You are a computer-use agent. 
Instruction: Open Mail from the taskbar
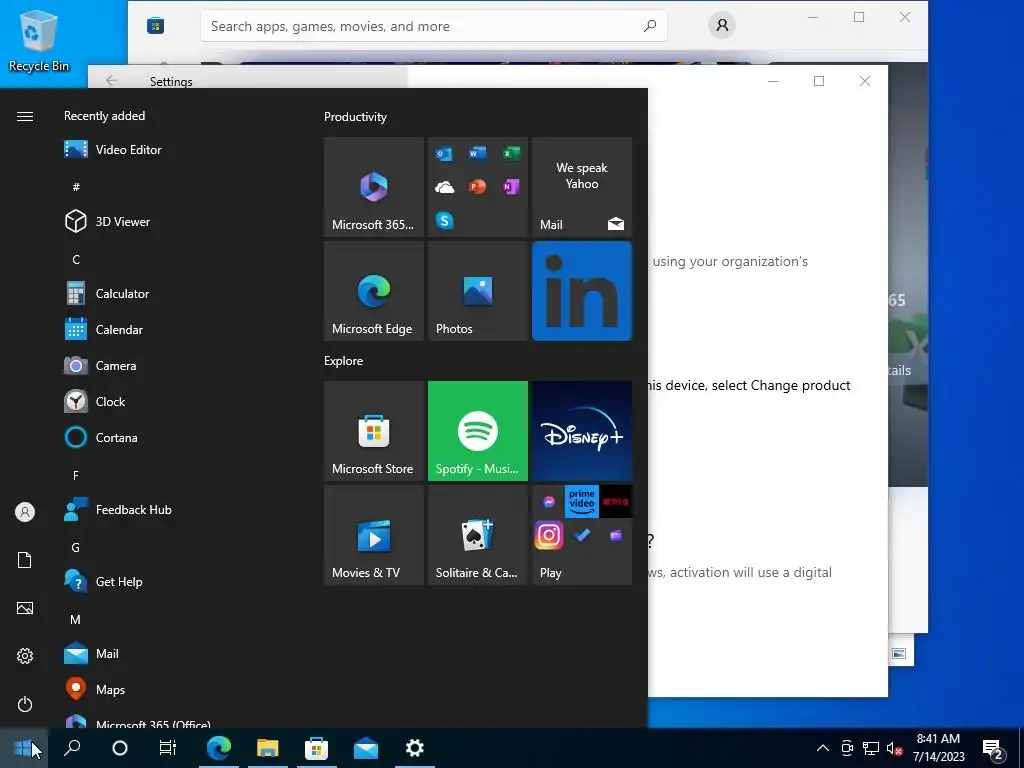click(366, 748)
